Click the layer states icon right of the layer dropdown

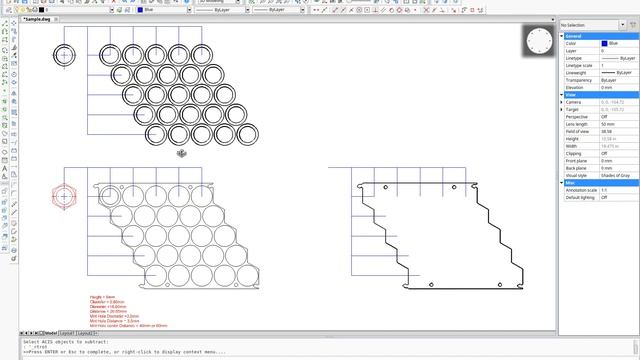tap(119, 9)
